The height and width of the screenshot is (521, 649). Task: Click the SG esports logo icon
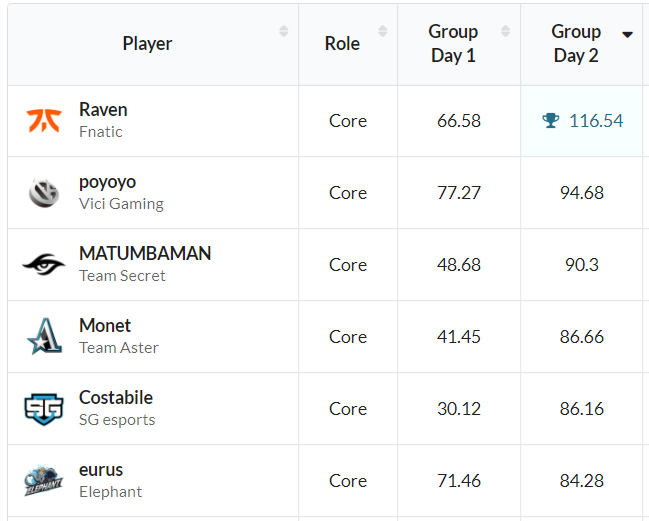(x=44, y=409)
